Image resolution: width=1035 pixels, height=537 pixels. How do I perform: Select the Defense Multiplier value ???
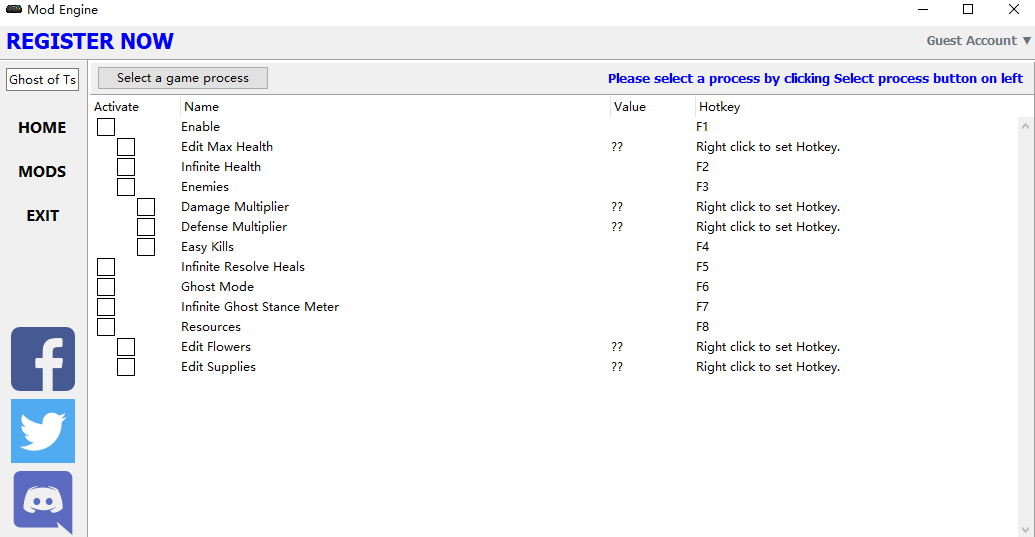point(617,226)
